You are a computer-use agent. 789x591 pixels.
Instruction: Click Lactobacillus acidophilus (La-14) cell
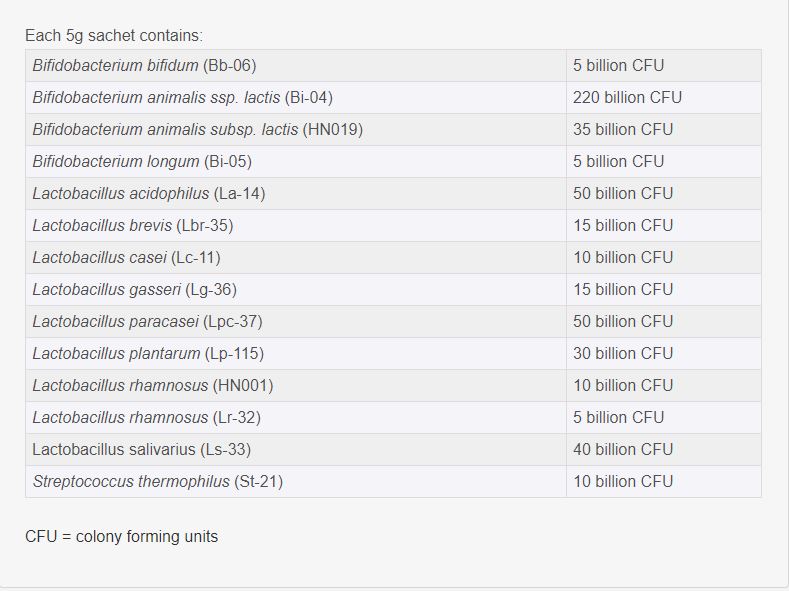tap(149, 194)
